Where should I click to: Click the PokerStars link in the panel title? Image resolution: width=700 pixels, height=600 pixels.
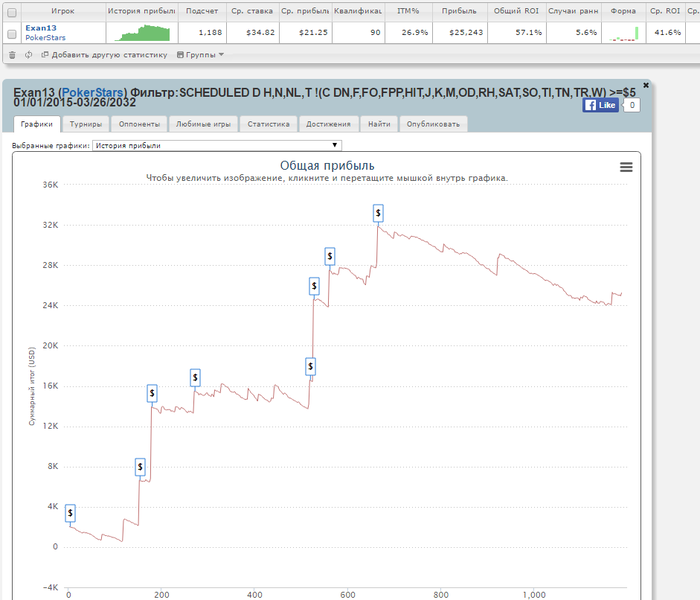pyautogui.click(x=92, y=92)
